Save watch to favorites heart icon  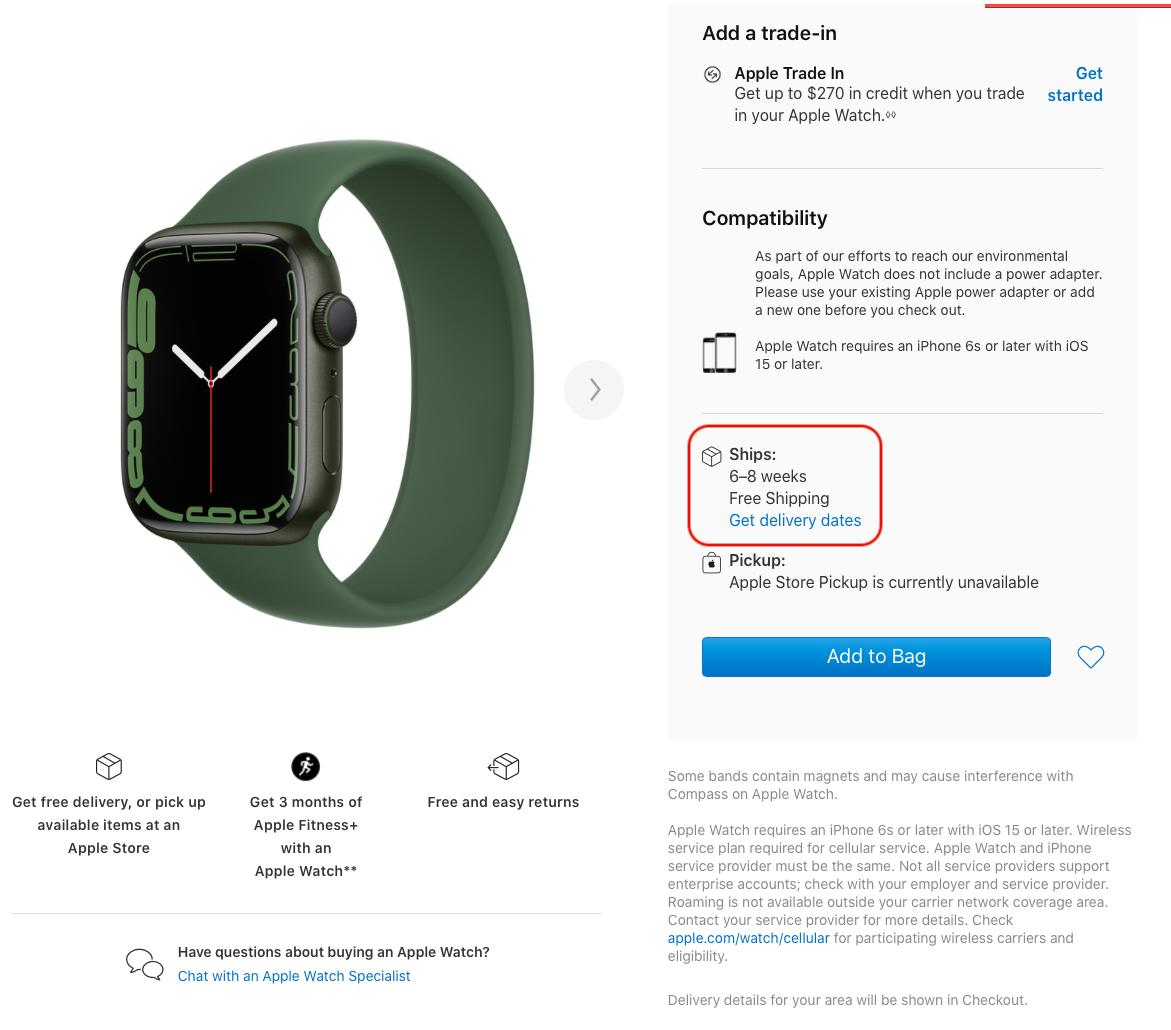[x=1090, y=657]
